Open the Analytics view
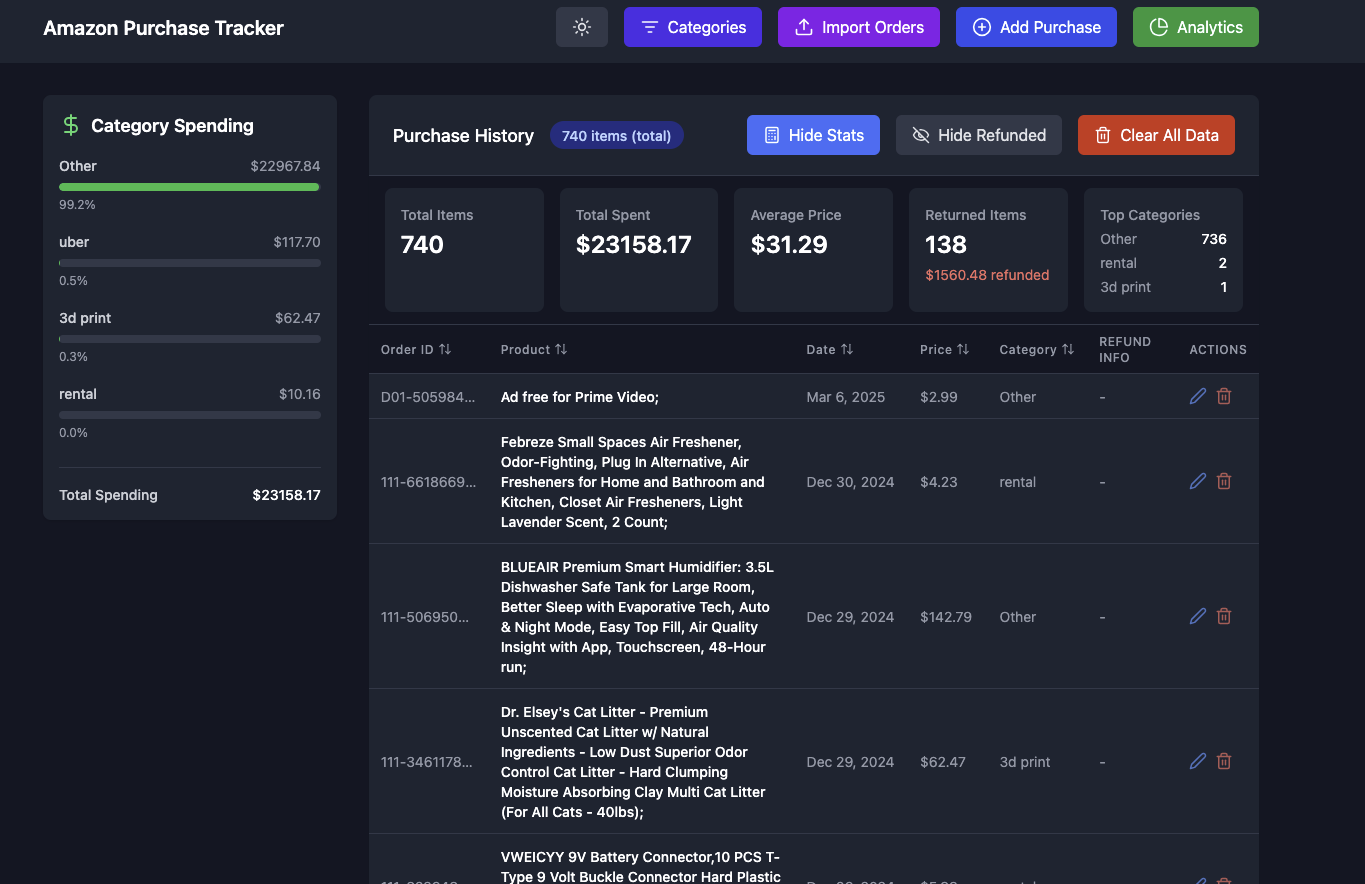The height and width of the screenshot is (884, 1365). tap(1196, 27)
